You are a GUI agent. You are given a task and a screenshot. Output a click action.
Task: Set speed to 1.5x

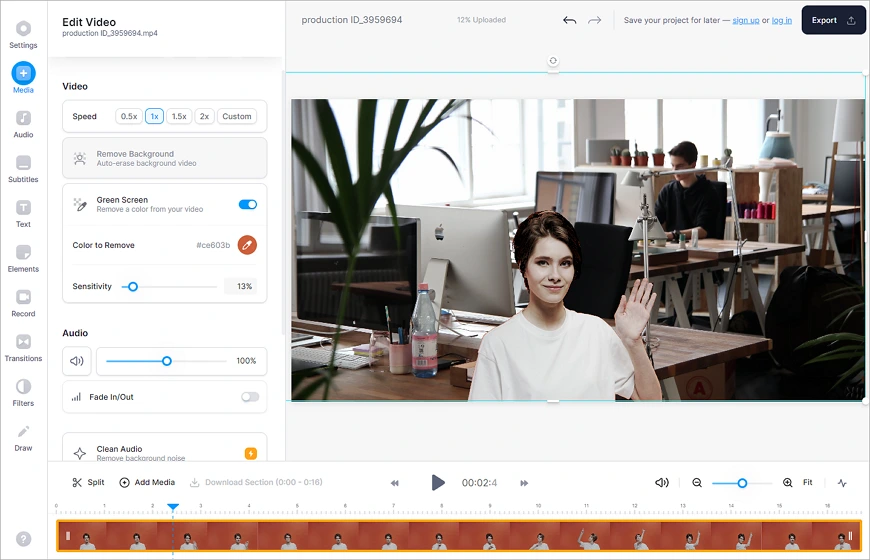[x=179, y=116]
